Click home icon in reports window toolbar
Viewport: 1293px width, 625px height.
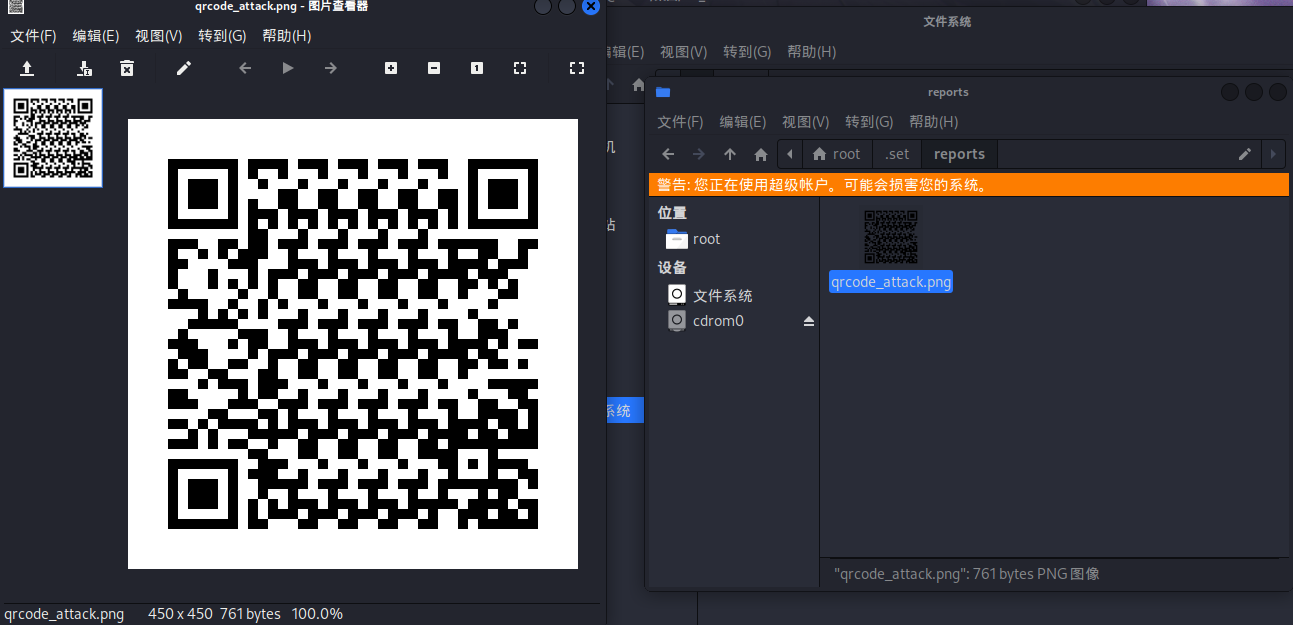[x=760, y=154]
